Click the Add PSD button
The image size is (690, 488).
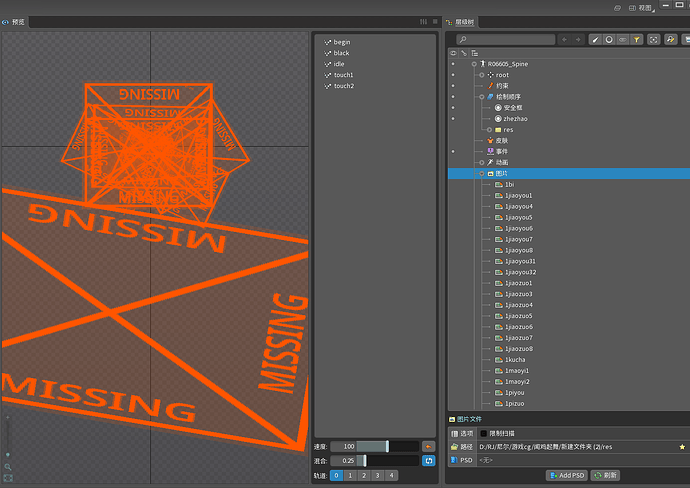tap(566, 475)
